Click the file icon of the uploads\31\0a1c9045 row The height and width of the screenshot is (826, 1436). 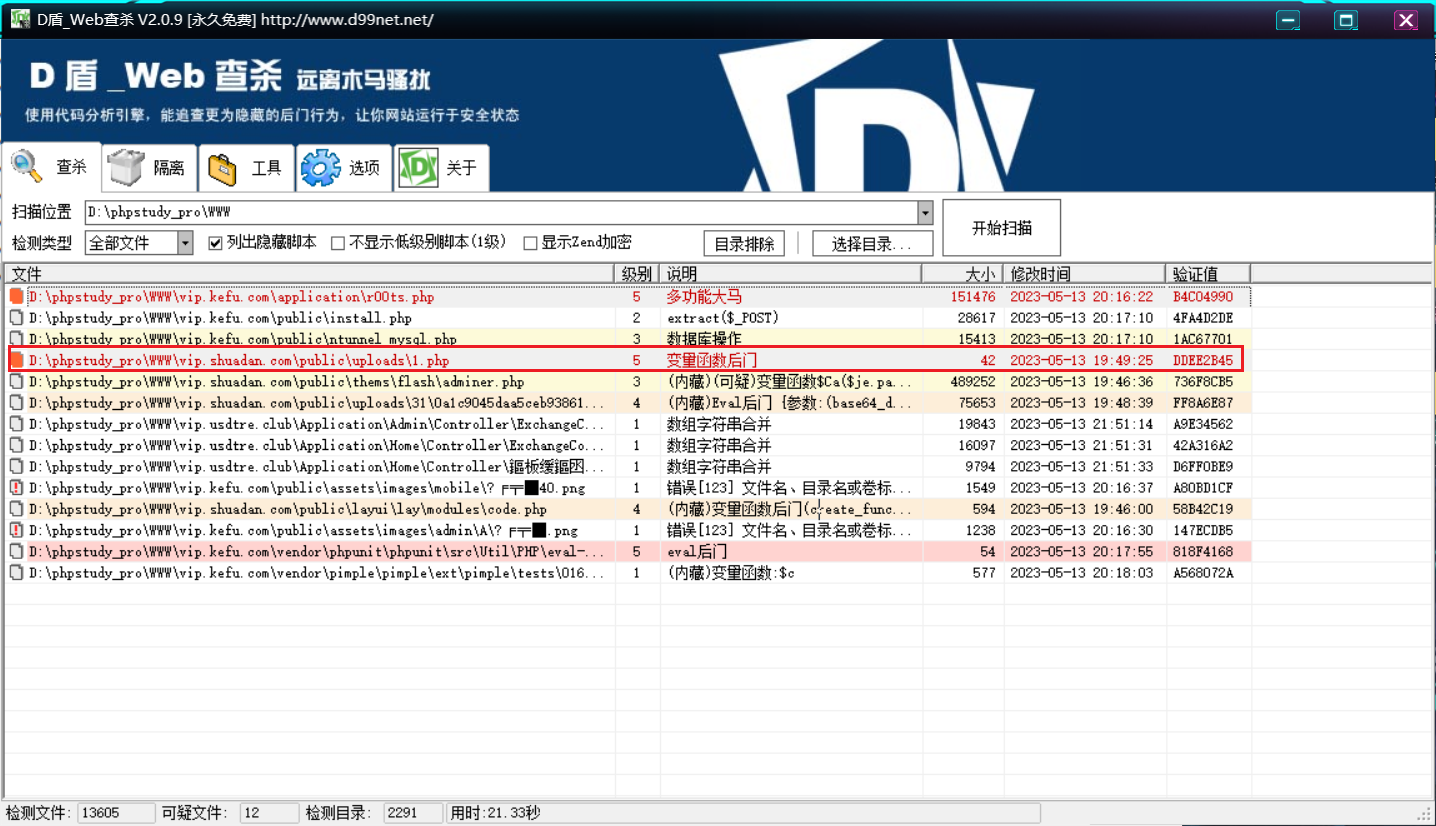tap(16, 403)
